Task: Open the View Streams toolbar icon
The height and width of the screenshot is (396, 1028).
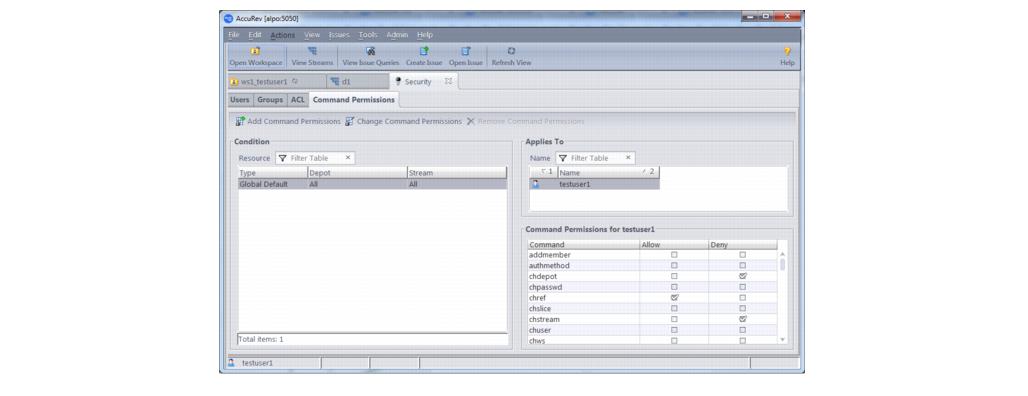Action: click(x=312, y=51)
